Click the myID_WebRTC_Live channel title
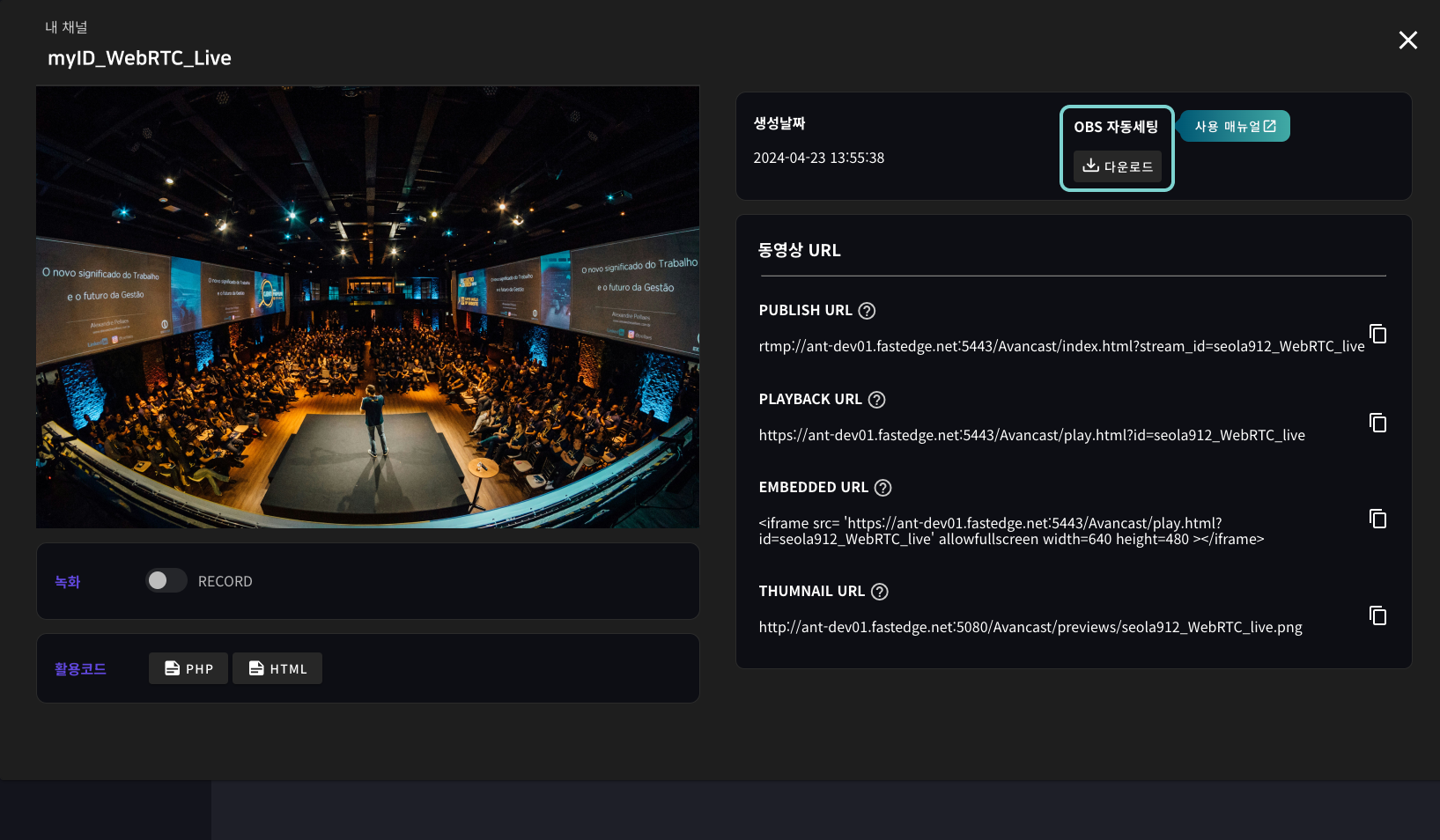This screenshot has height=840, width=1440. (139, 59)
